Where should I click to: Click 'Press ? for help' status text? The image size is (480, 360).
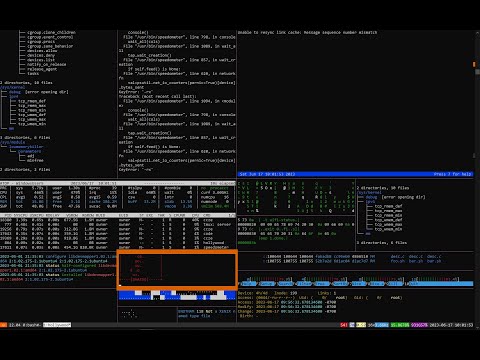452,174
